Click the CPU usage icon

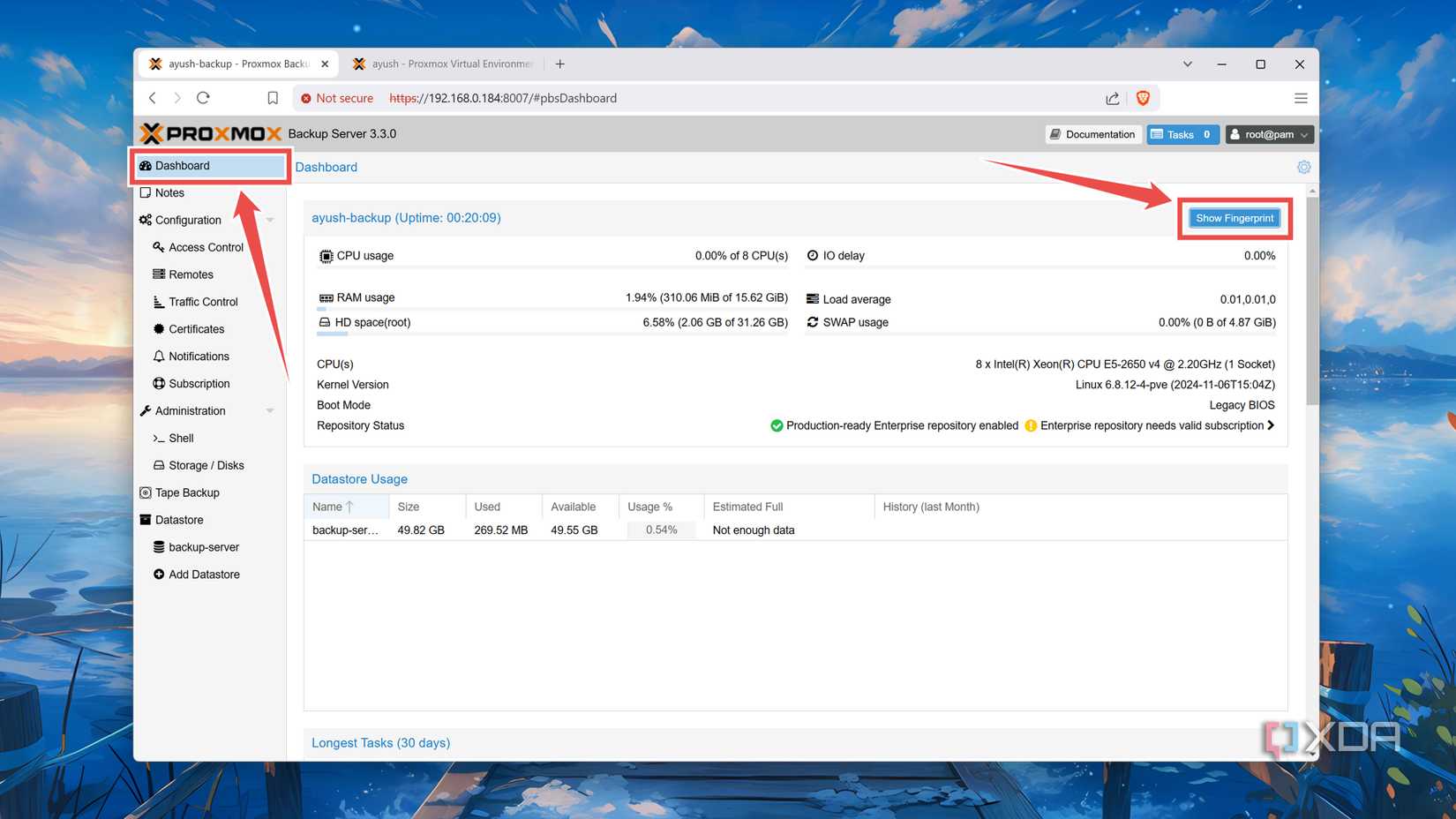coord(326,256)
